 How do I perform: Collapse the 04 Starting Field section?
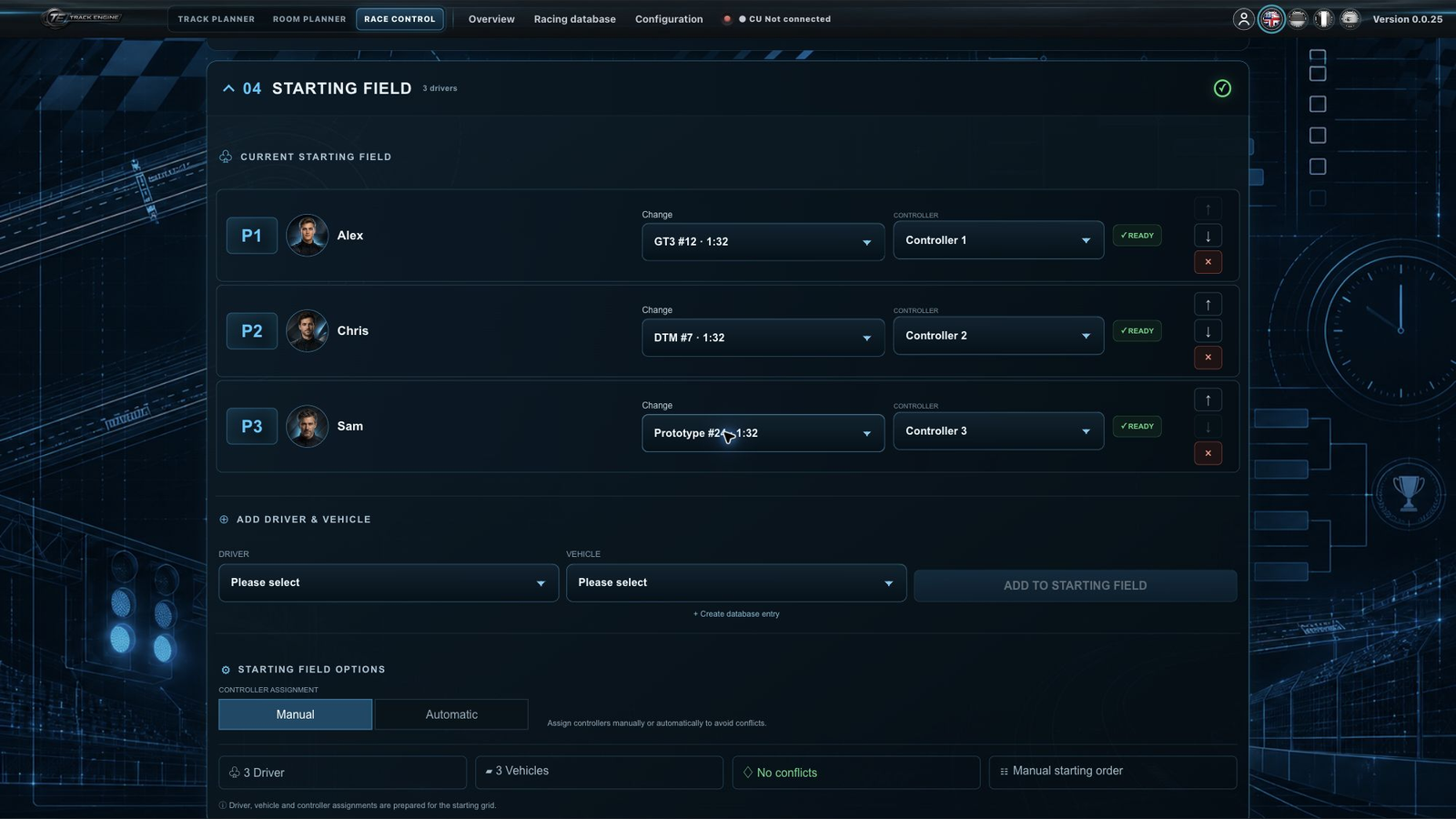pos(228,88)
